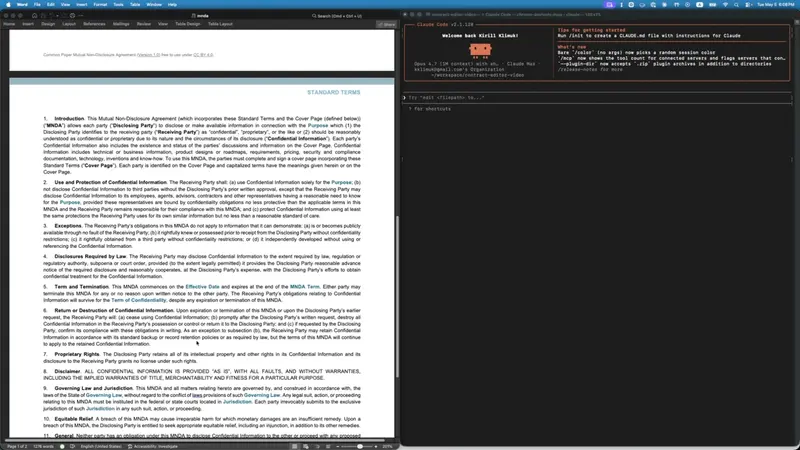Open the Table Layout ribbon tab
Image resolution: width=800 pixels, height=450 pixels.
pos(220,24)
